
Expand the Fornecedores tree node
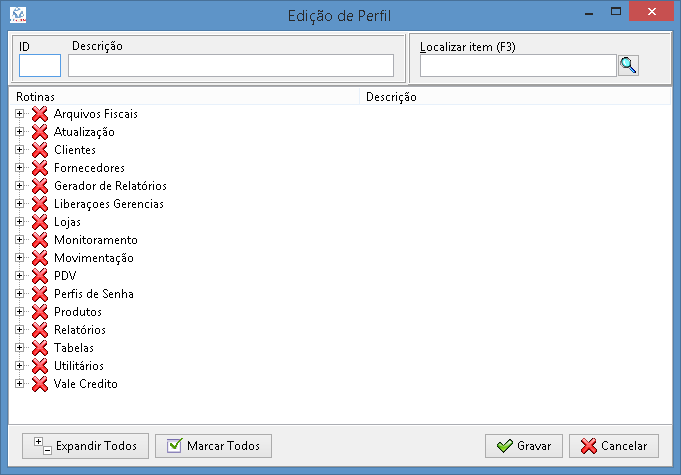coord(19,168)
